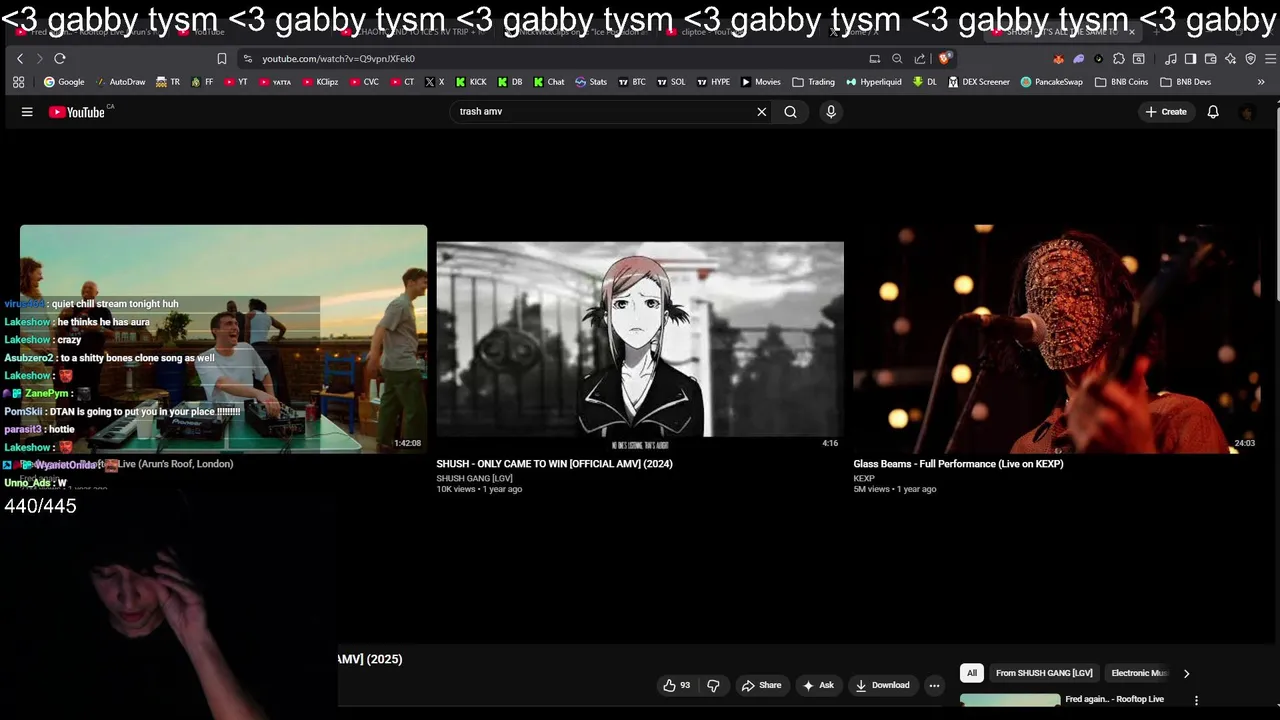Open site settings icon left of URL
The height and width of the screenshot is (720, 1280).
click(x=248, y=59)
